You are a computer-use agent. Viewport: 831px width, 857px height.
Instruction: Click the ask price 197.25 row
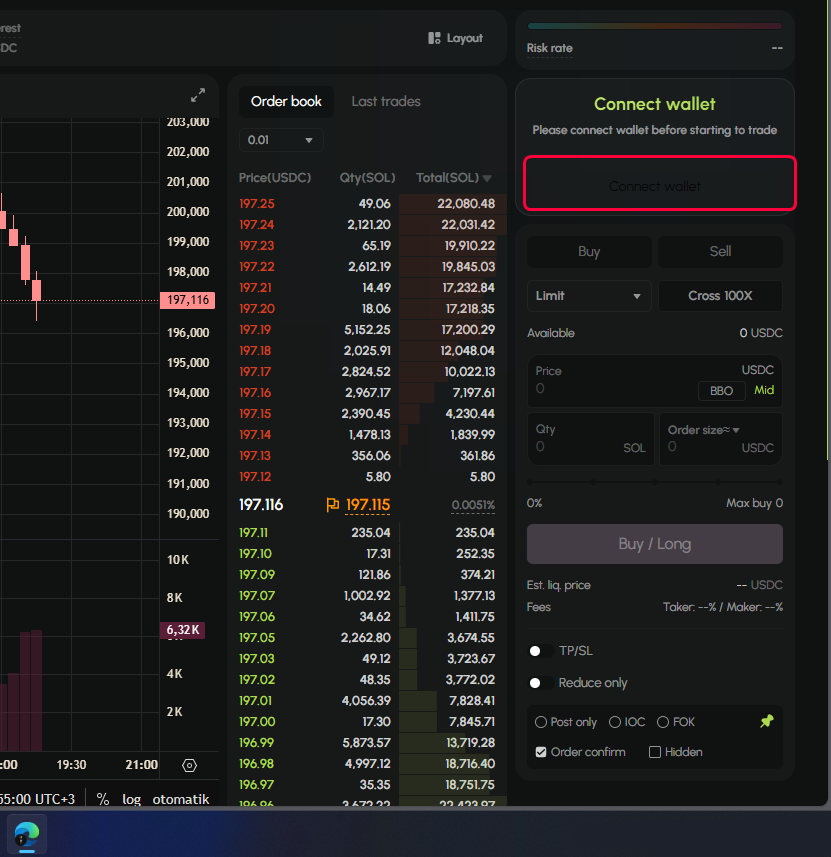(367, 204)
